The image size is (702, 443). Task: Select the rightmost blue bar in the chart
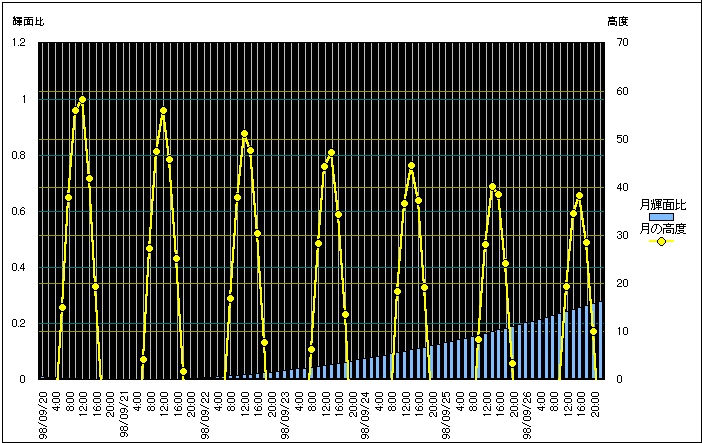599,340
